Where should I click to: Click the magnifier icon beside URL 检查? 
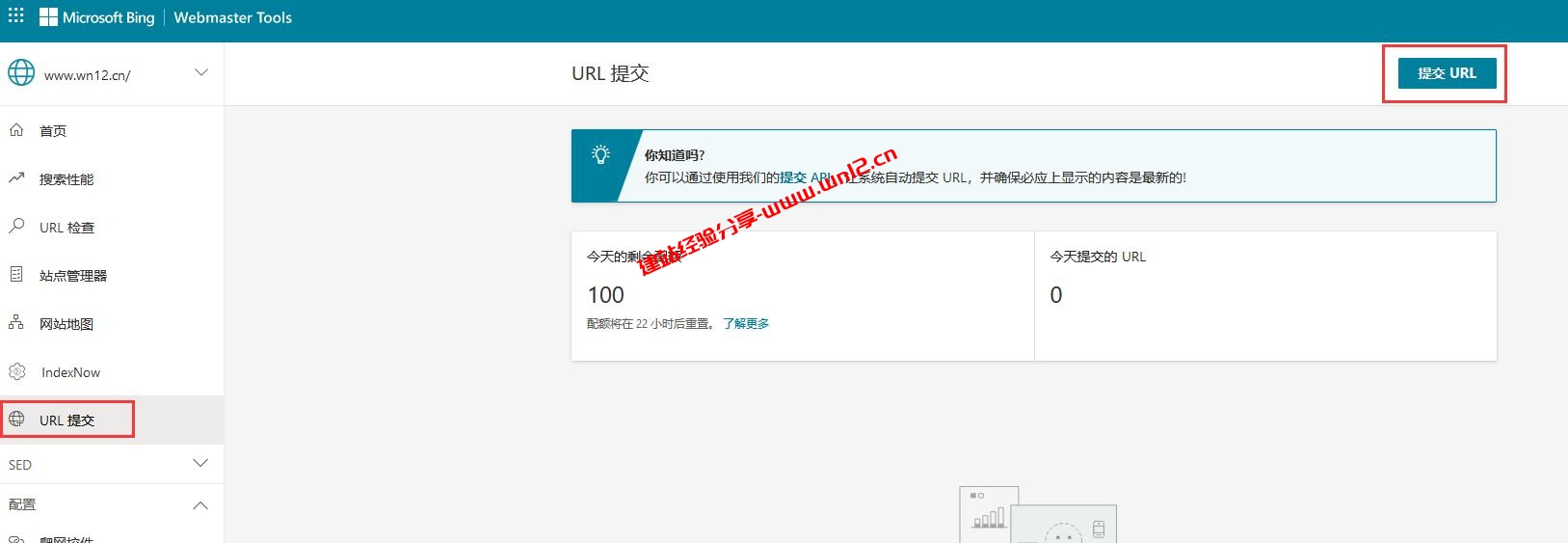16,227
